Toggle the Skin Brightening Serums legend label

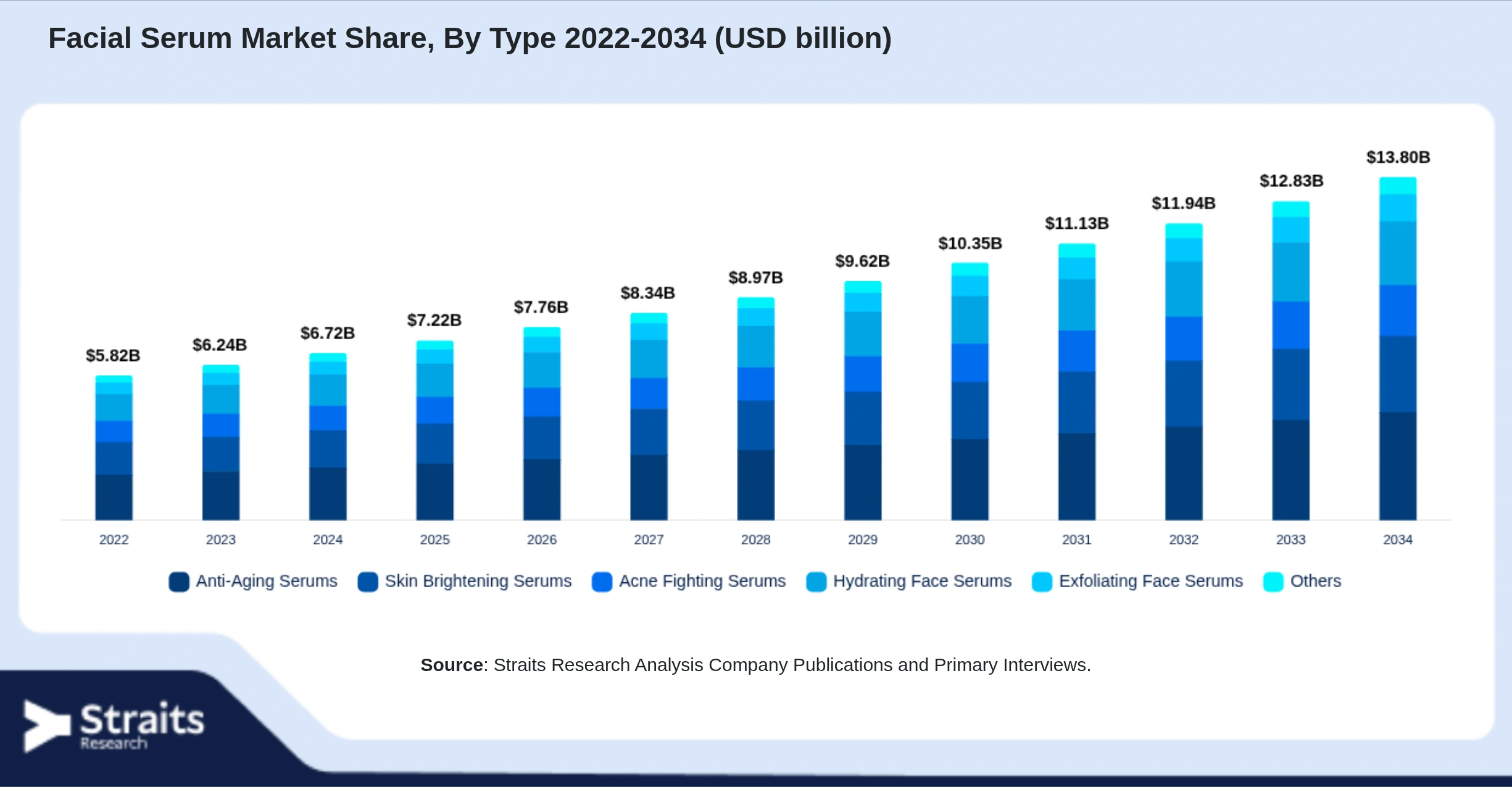(478, 581)
